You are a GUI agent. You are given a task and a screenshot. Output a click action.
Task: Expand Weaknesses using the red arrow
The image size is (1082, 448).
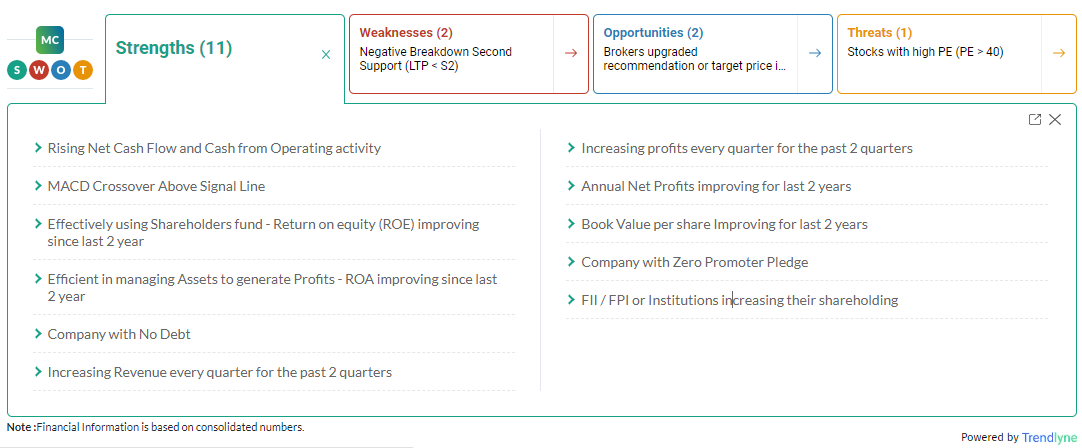click(x=571, y=53)
